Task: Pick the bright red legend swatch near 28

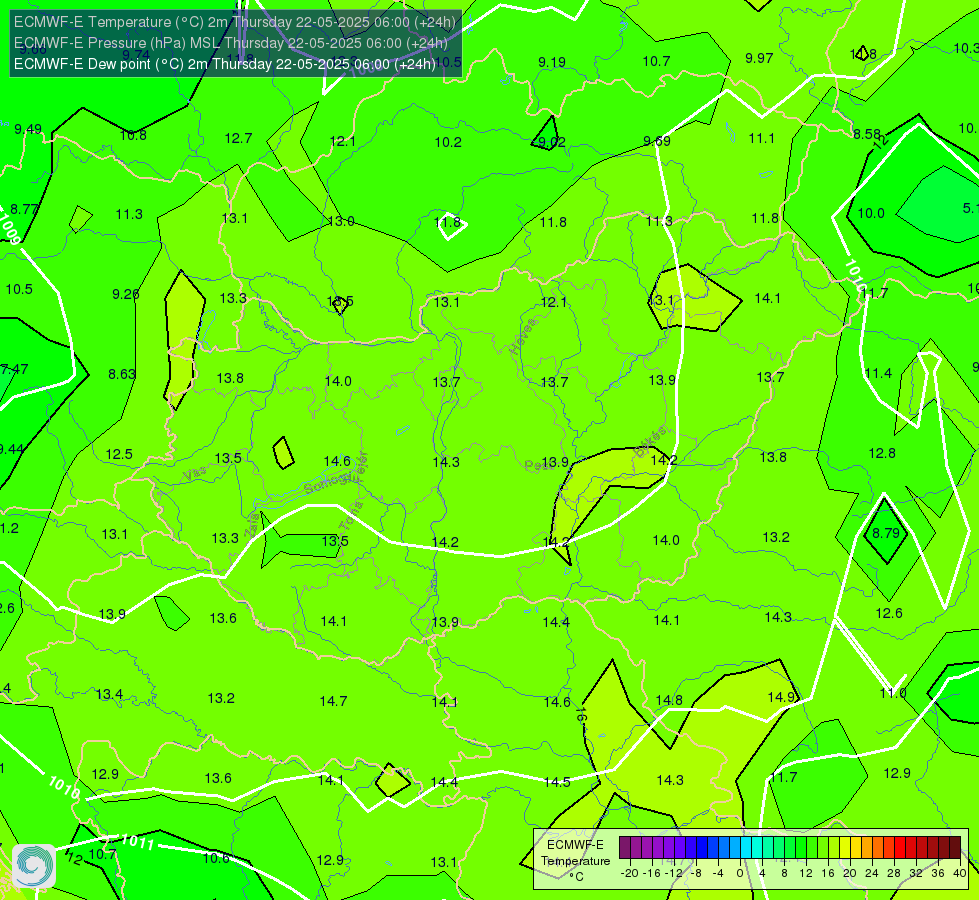Action: point(900,848)
